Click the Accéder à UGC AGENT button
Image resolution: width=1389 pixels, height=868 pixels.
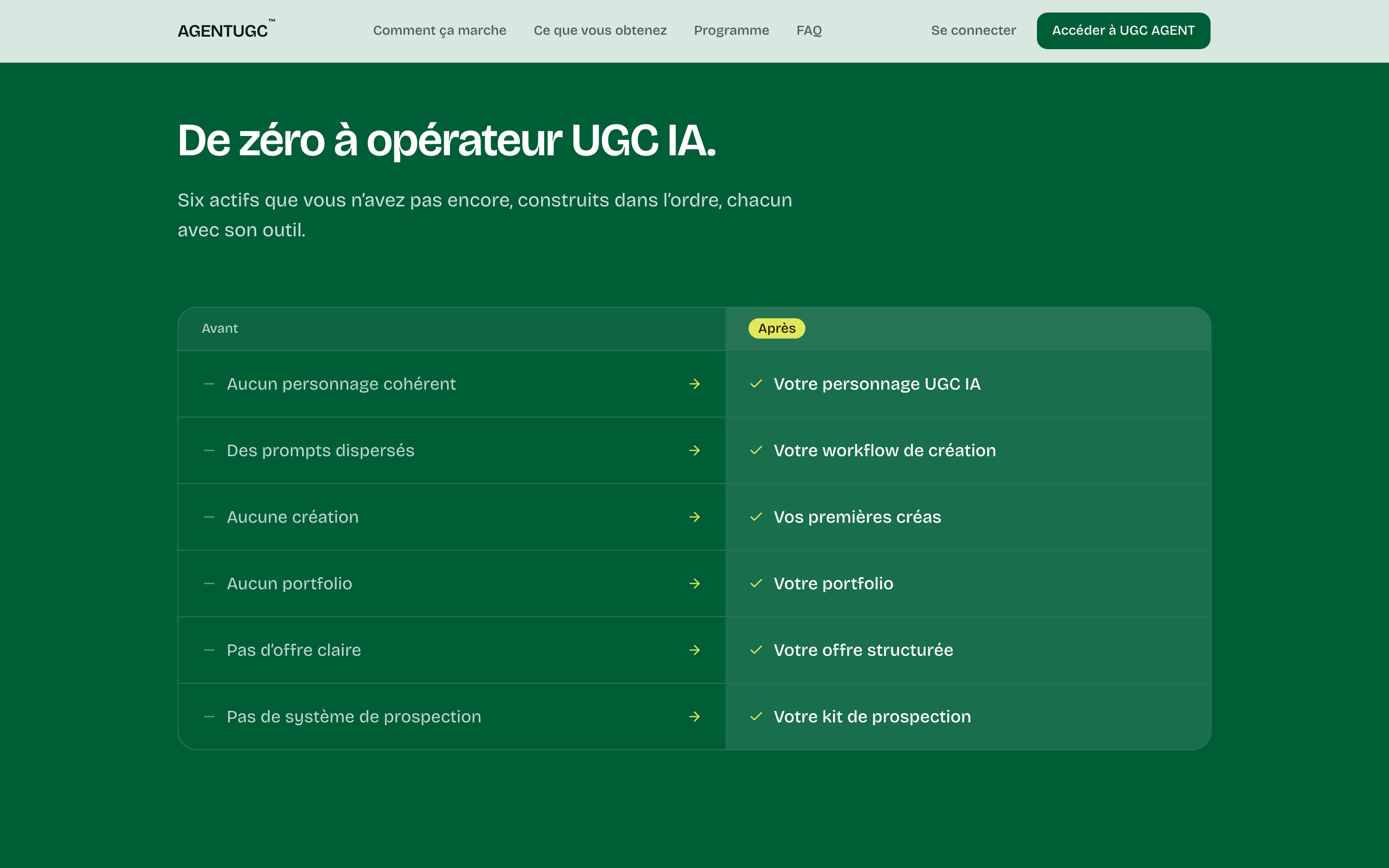click(1123, 30)
